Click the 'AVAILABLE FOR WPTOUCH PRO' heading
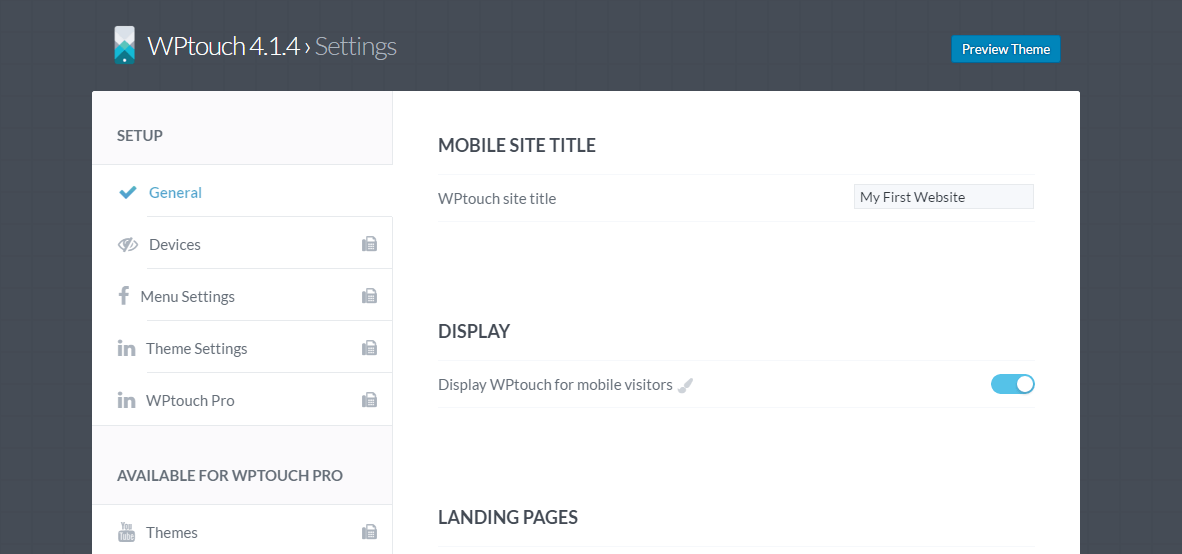Image resolution: width=1182 pixels, height=554 pixels. [230, 476]
